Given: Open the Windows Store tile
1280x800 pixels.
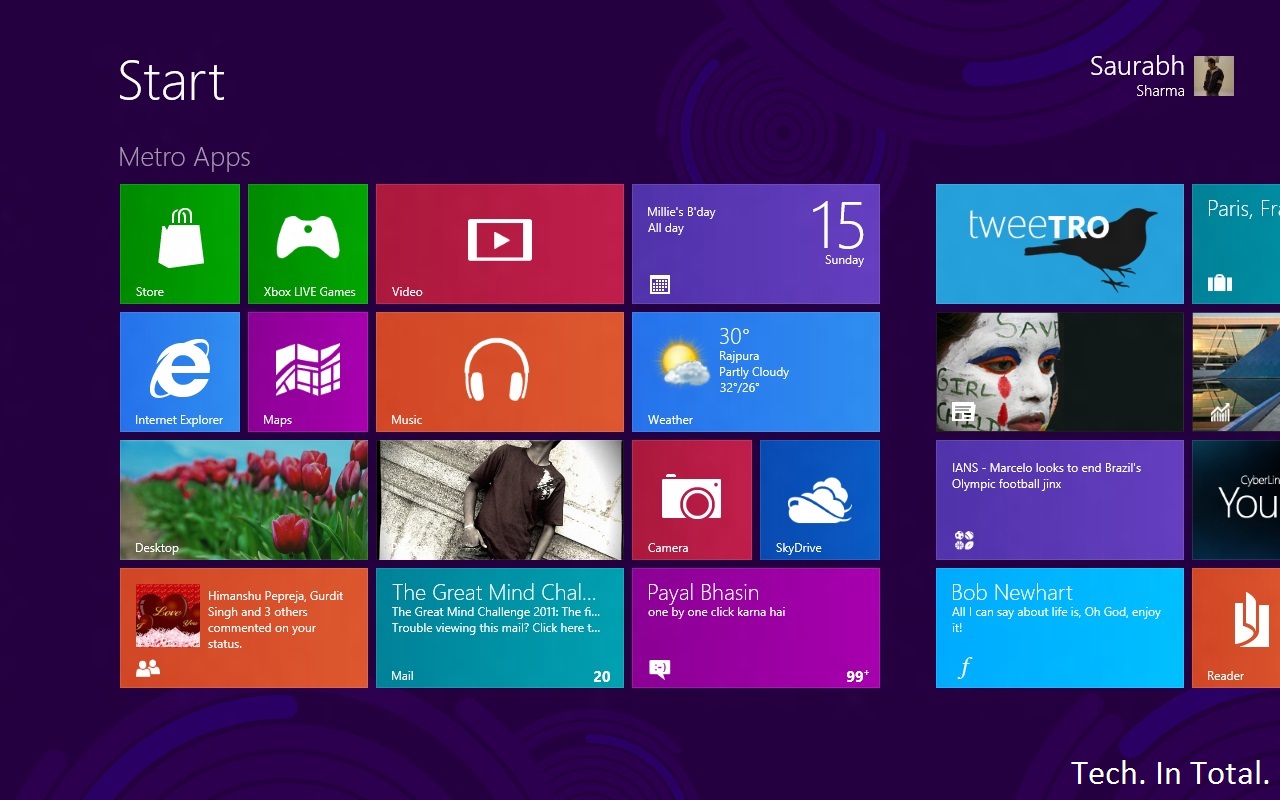Looking at the screenshot, I should 180,243.
